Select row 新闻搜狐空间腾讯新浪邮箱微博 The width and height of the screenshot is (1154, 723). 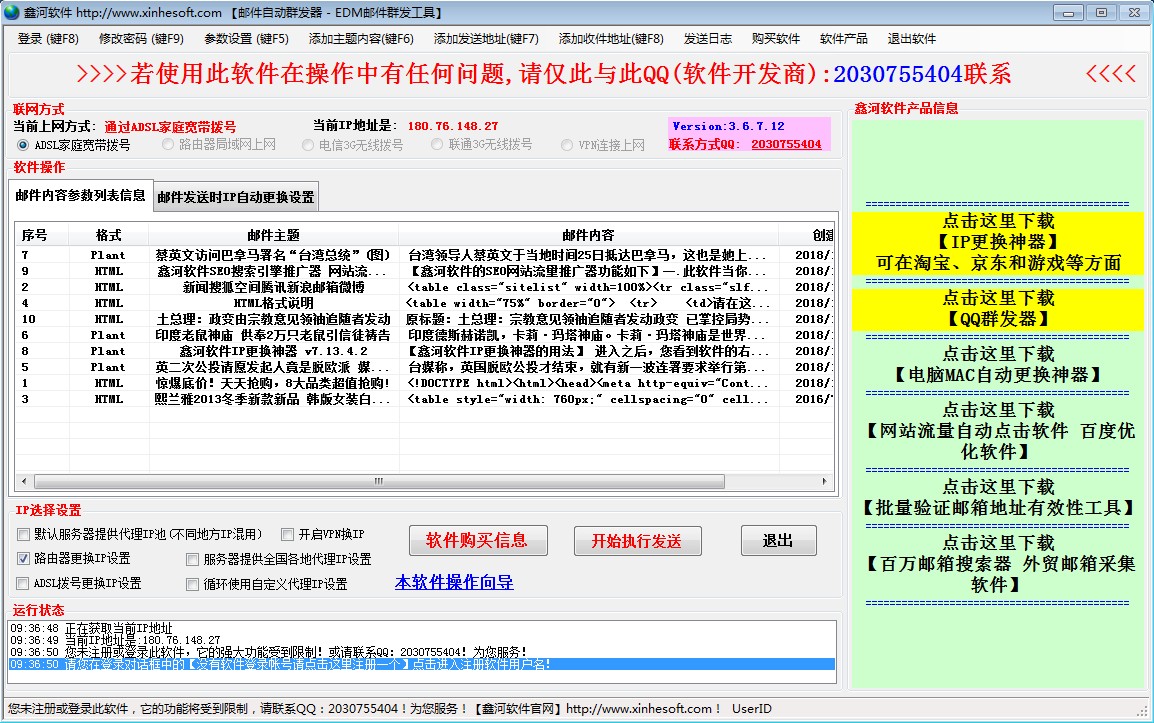(424, 287)
